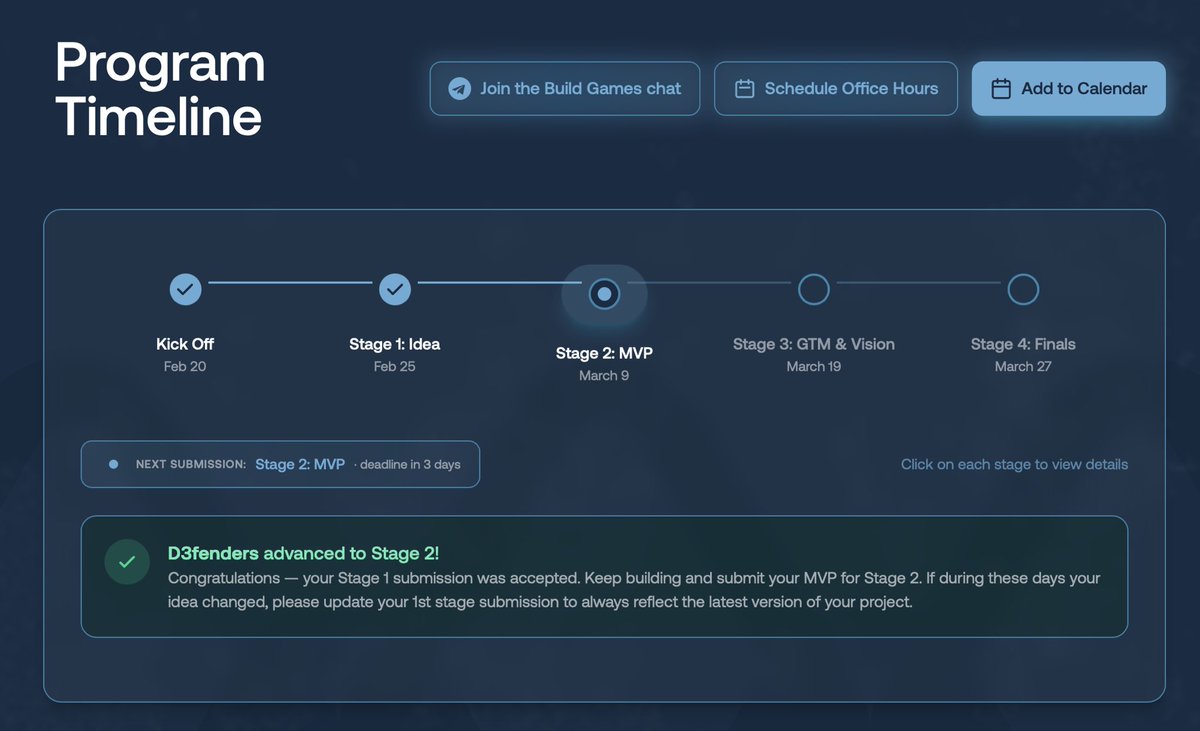Screen dimensions: 1200x731
Task: Click the 'deadline in 3 days' text
Action: pyautogui.click(x=410, y=465)
